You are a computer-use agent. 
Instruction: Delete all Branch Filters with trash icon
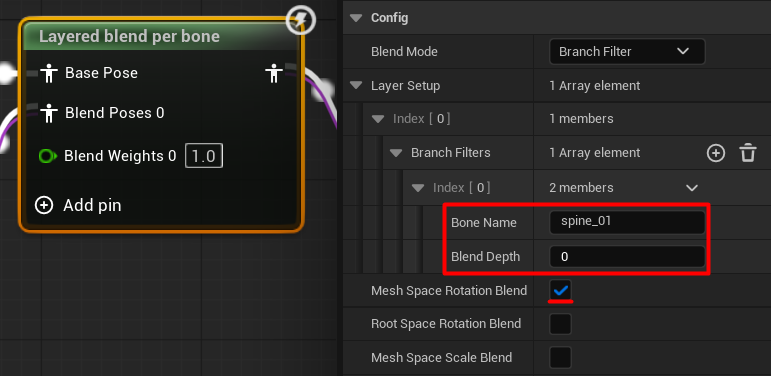747,153
